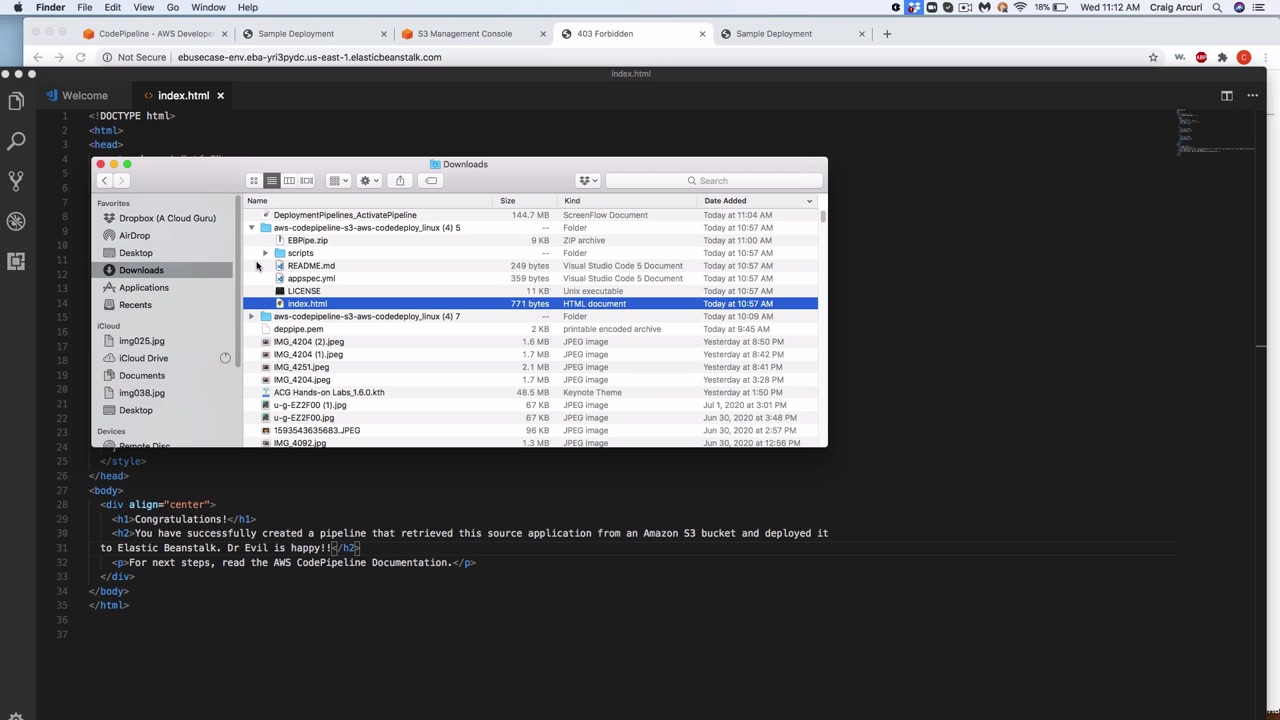The image size is (1280, 720).
Task: Open Finder Action gear dropdown
Action: 368,181
